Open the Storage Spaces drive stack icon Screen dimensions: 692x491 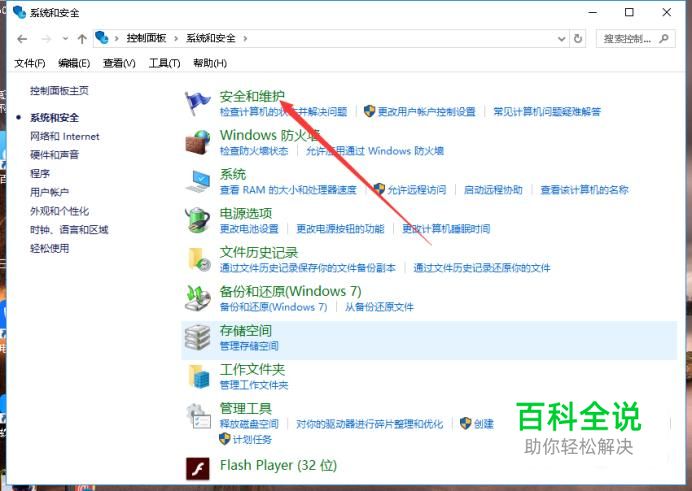(197, 337)
